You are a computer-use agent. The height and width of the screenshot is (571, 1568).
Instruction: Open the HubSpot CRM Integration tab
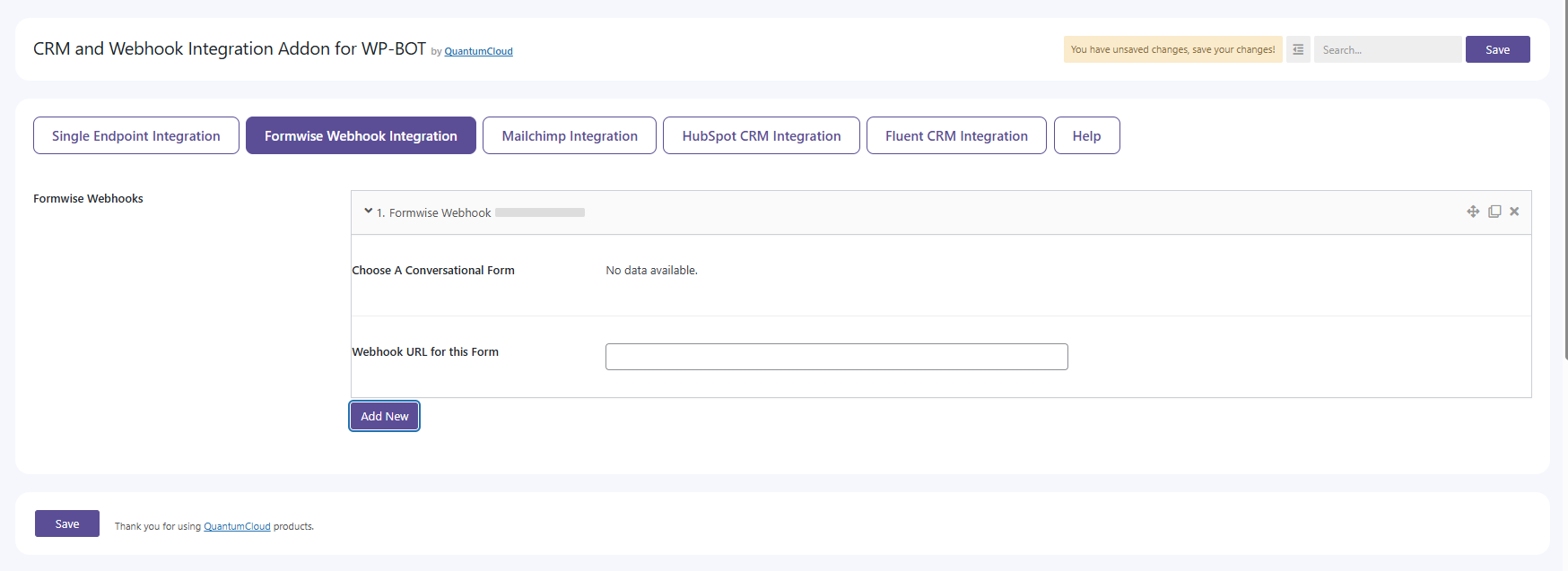[x=762, y=135]
